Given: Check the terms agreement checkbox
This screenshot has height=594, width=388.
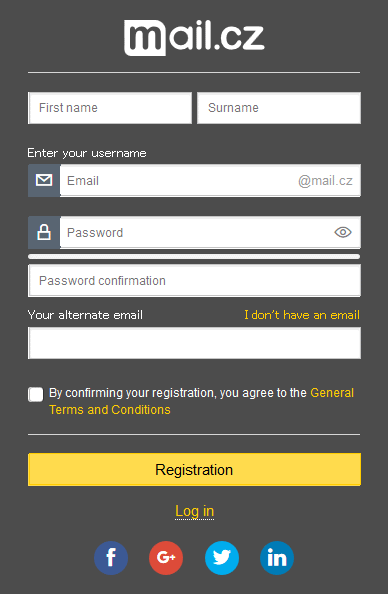Looking at the screenshot, I should click(x=36, y=394).
